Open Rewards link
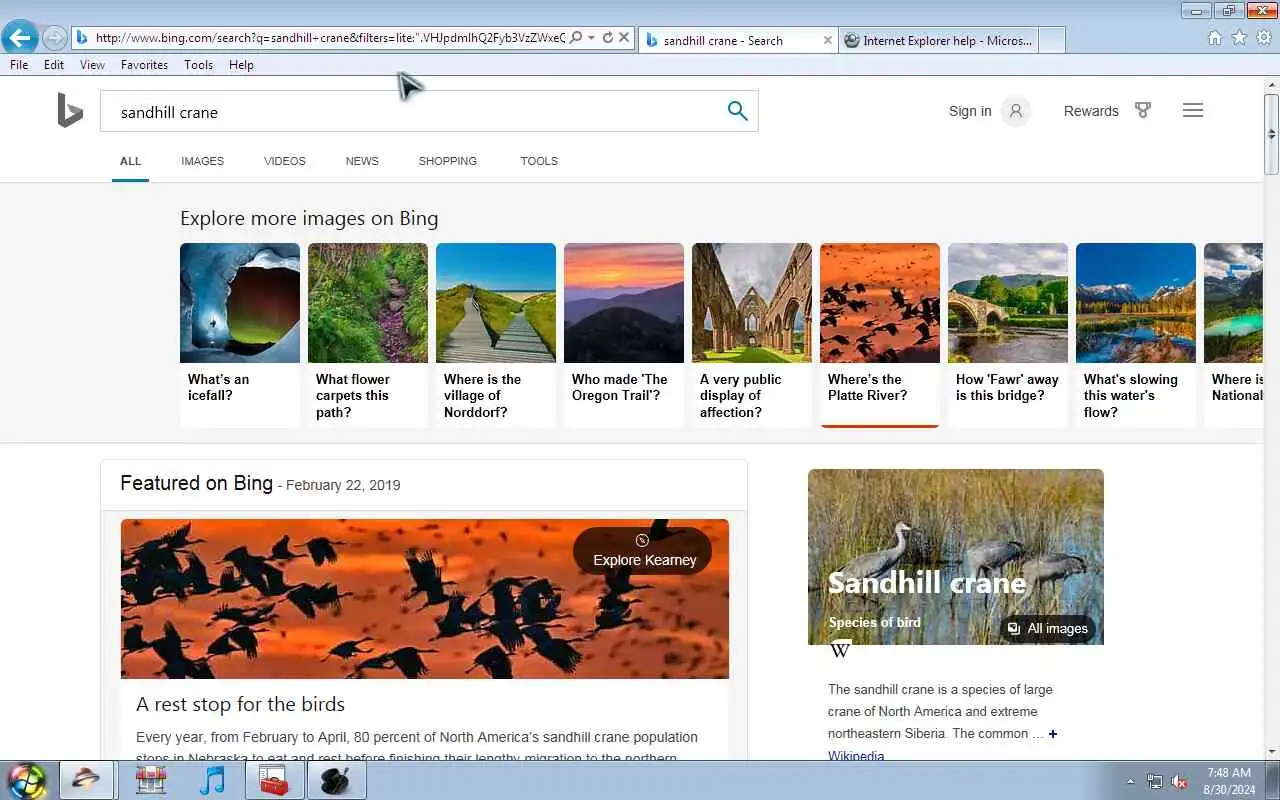1280x800 pixels. (x=1091, y=111)
